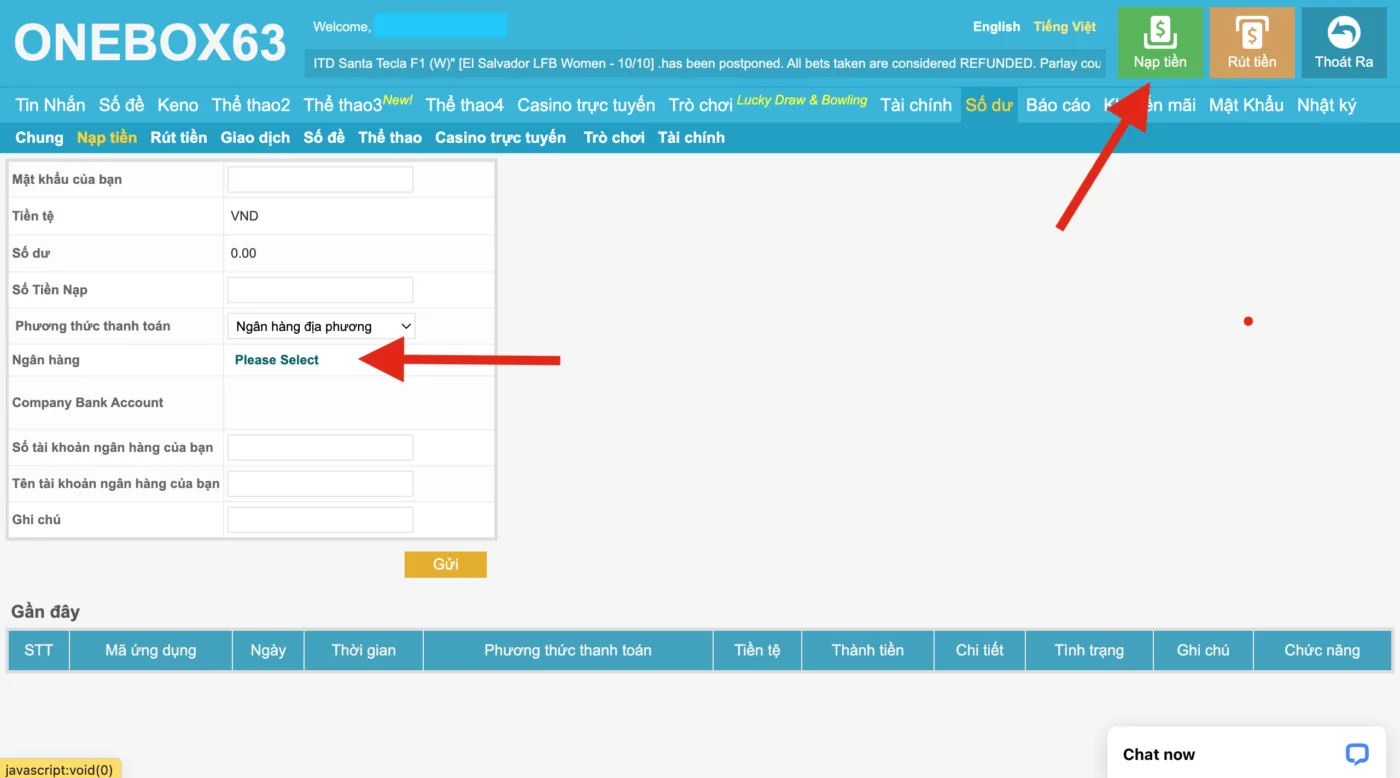Click Please Select to choose a bank
This screenshot has width=1400, height=778.
click(277, 360)
